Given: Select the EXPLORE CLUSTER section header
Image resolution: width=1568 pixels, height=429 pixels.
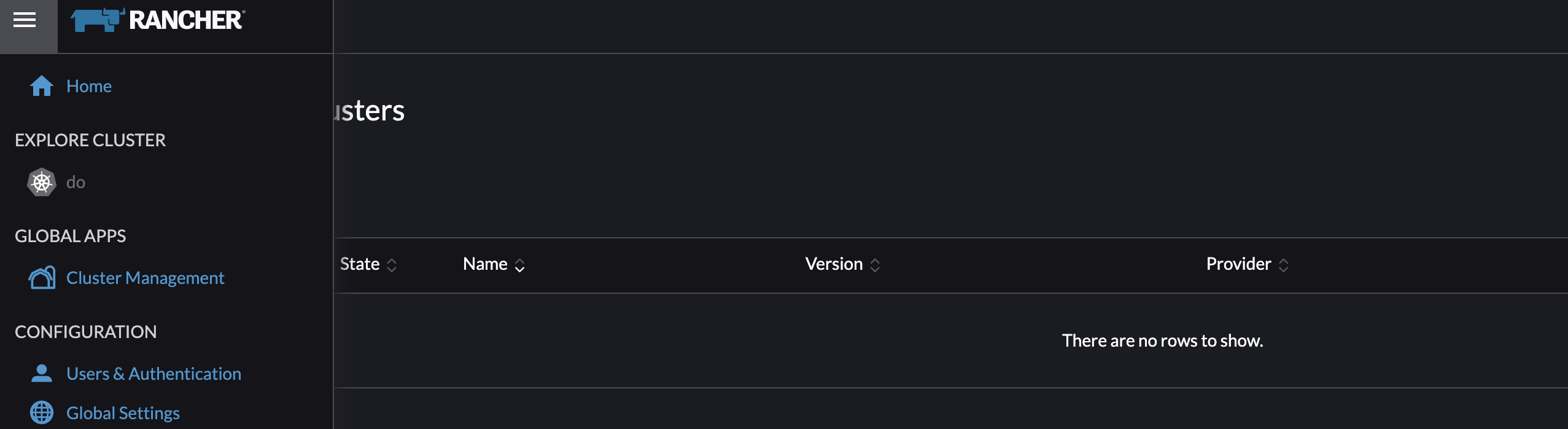Looking at the screenshot, I should (90, 140).
